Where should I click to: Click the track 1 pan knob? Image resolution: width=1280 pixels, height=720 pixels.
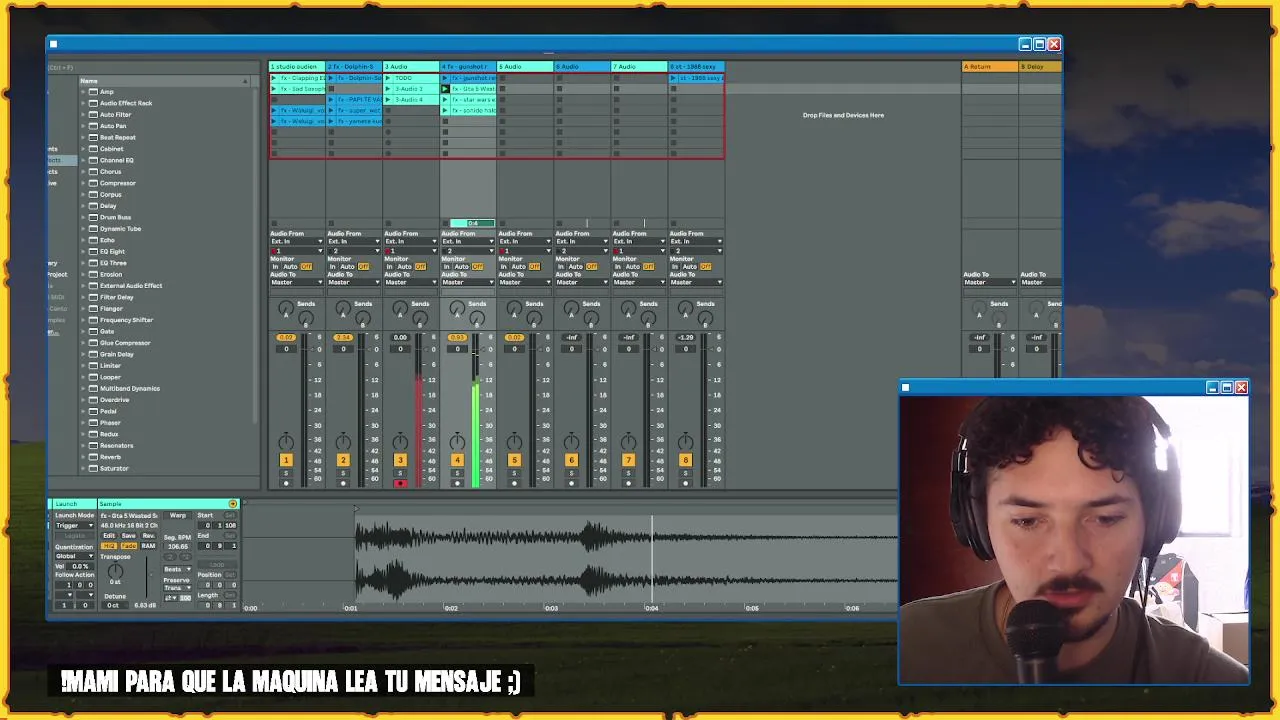(x=286, y=442)
